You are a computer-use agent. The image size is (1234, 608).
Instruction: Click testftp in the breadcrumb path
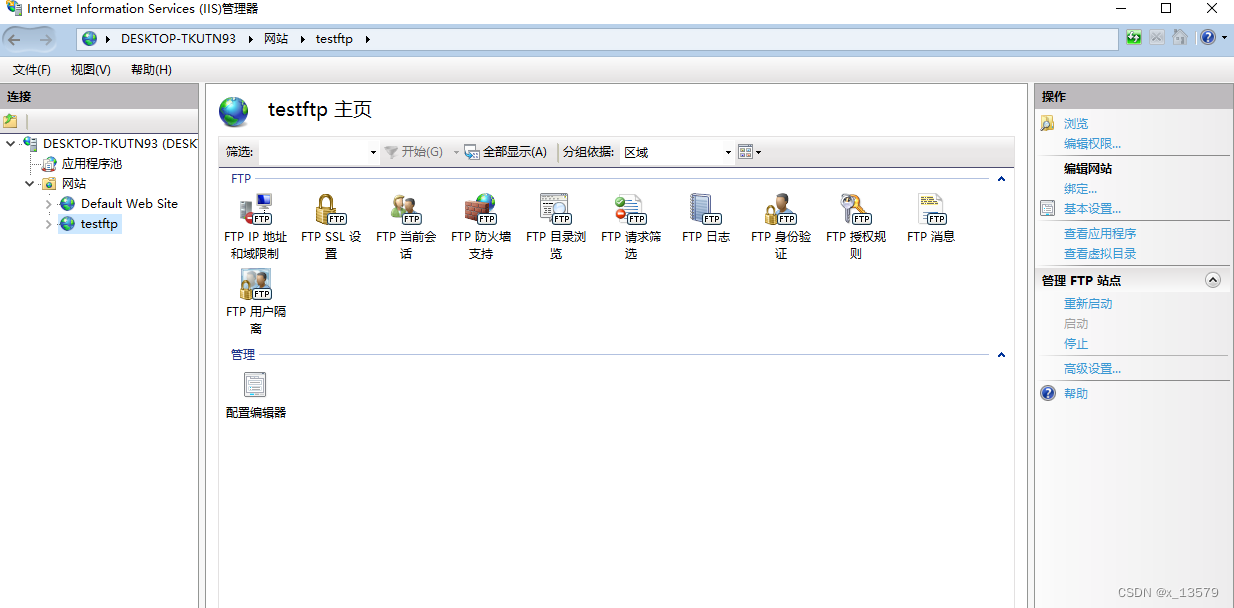tap(334, 39)
